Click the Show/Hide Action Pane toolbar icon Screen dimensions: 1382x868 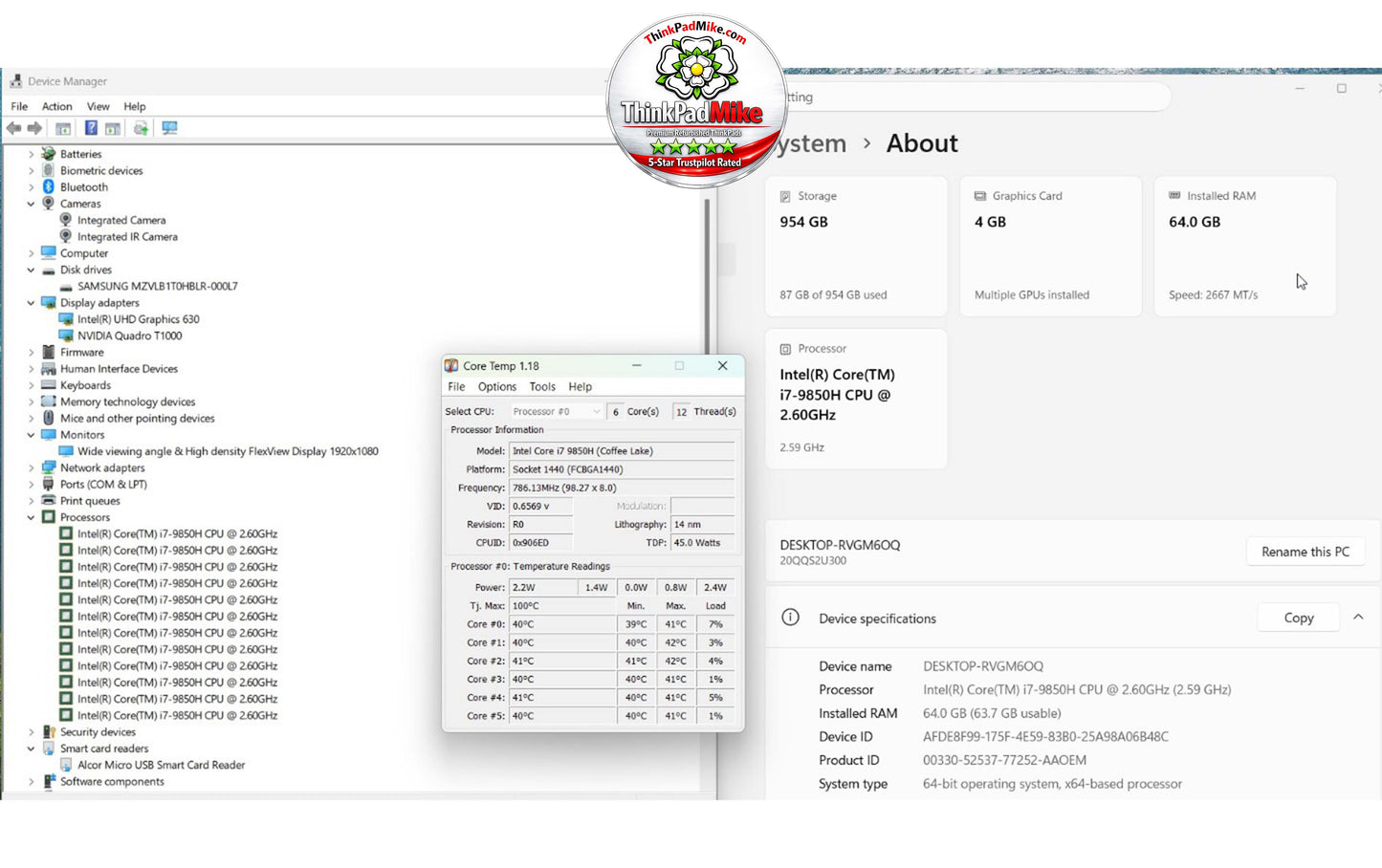tap(113, 128)
